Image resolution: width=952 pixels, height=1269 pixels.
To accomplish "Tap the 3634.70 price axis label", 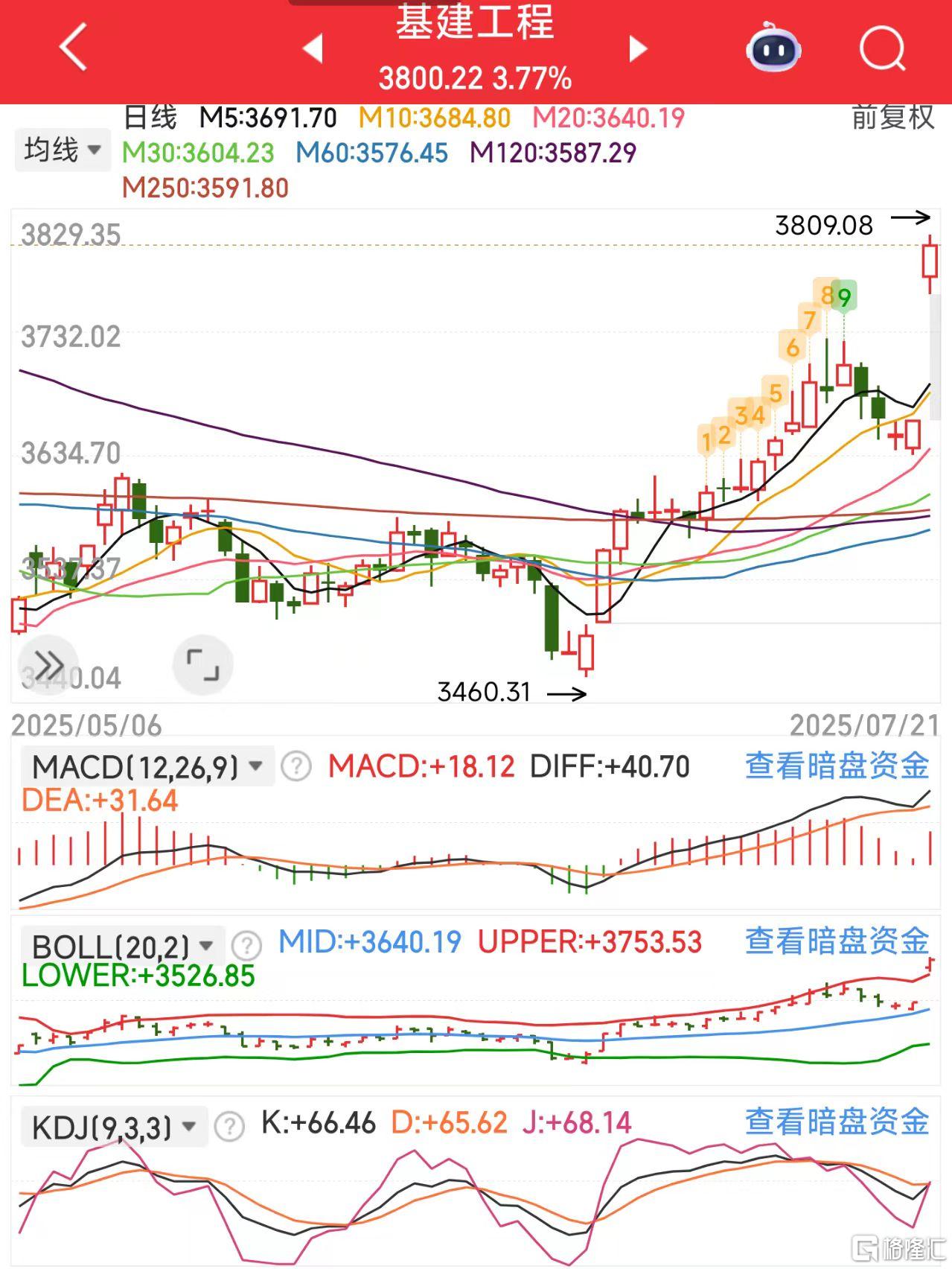I will point(71,453).
